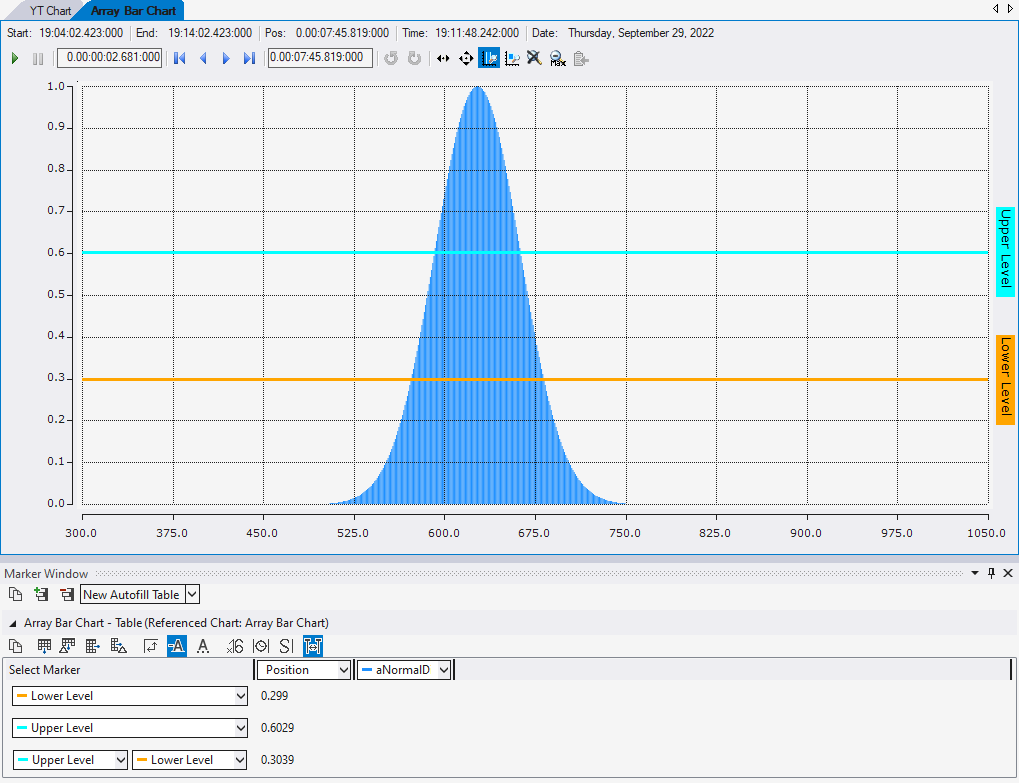Collapse the Array Bar Chart - Table section
This screenshot has width=1019, height=783.
click(x=13, y=623)
